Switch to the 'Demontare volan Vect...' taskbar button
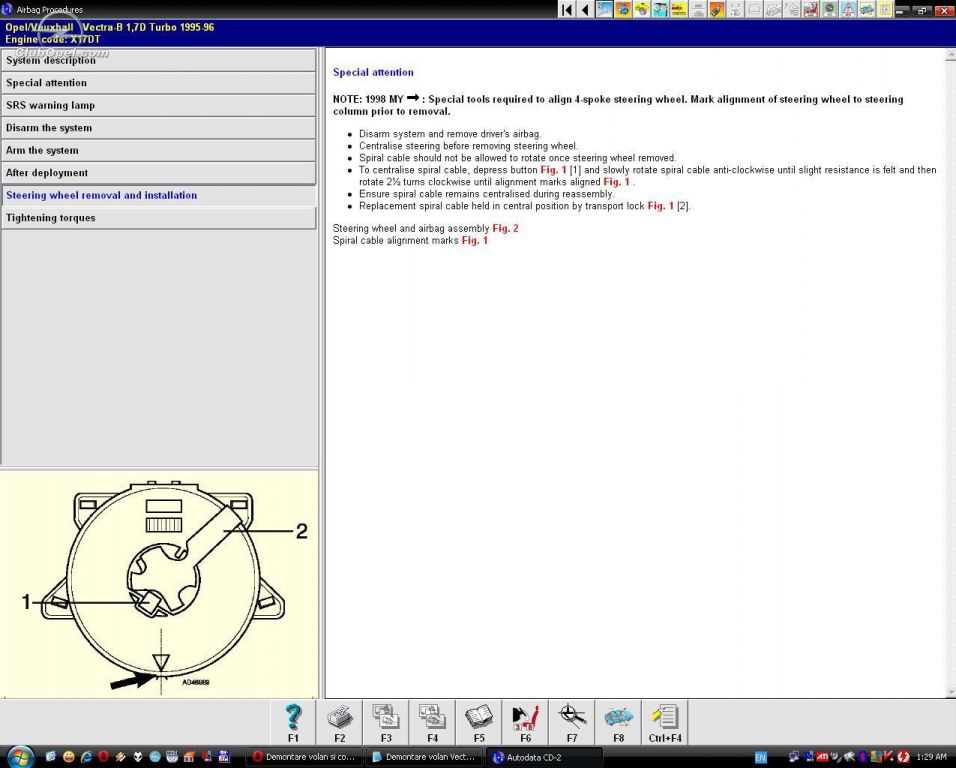Viewport: 956px width, 768px height. pyautogui.click(x=424, y=757)
